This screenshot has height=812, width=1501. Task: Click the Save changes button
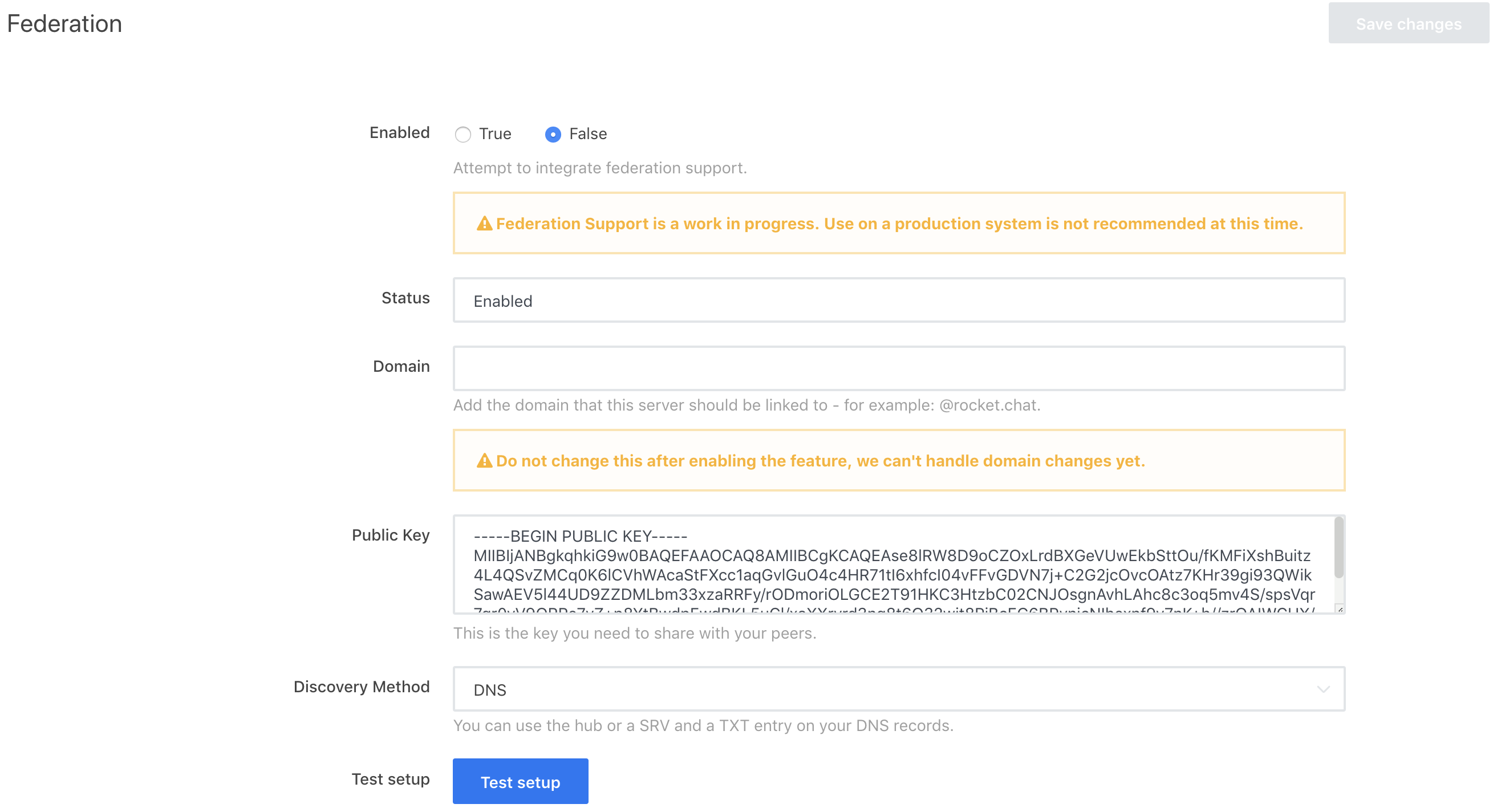click(1408, 24)
